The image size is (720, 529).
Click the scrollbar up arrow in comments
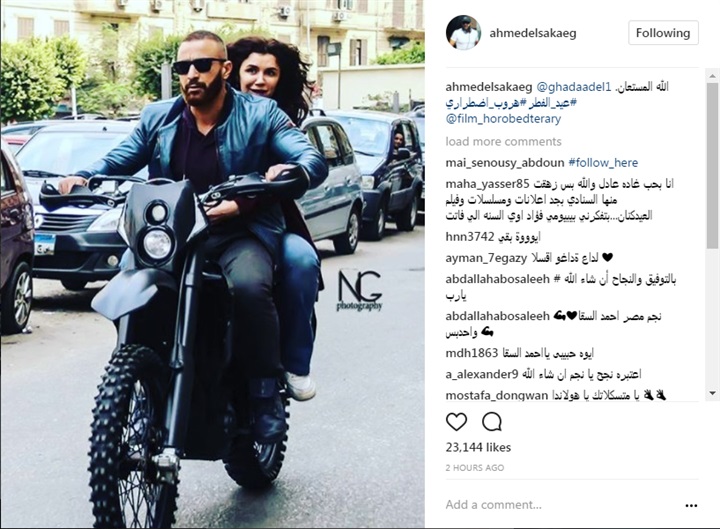tap(712, 76)
